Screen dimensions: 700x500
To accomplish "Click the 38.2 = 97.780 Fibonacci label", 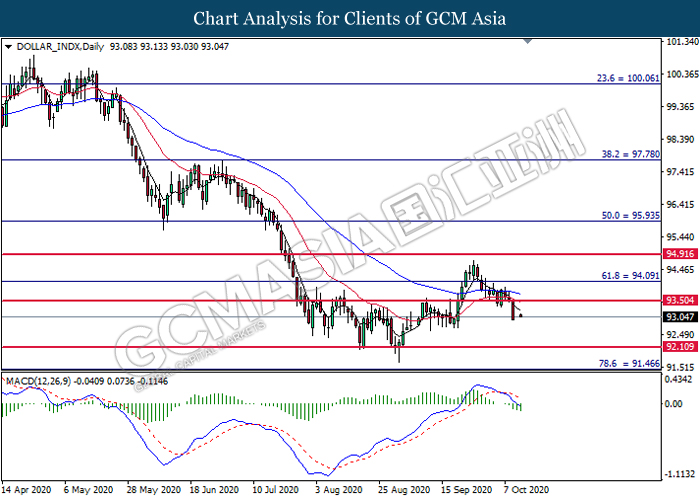I will point(630,154).
